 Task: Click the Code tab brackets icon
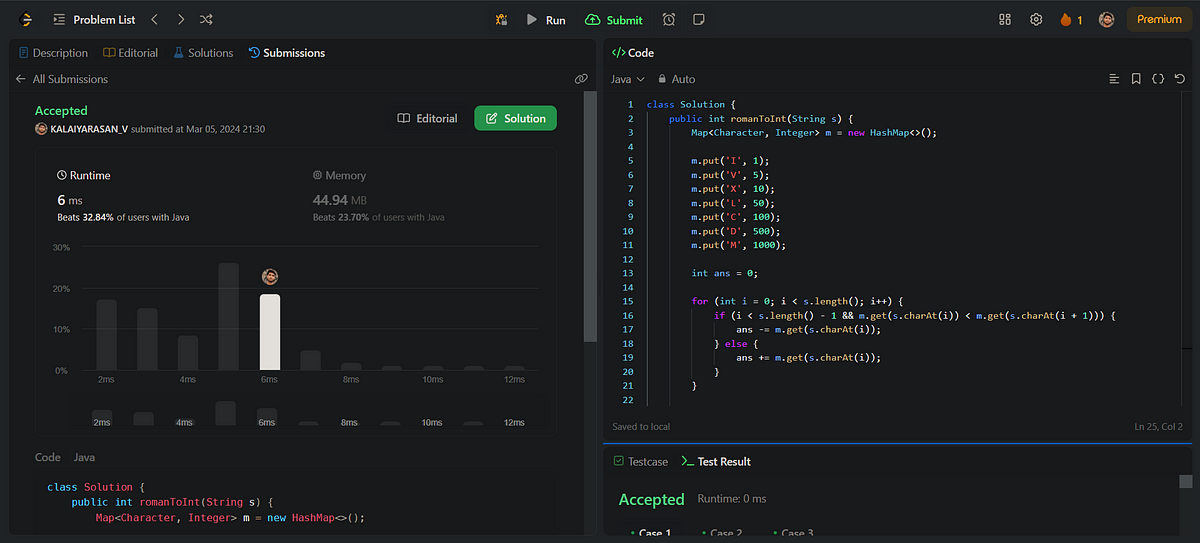pyautogui.click(x=618, y=53)
